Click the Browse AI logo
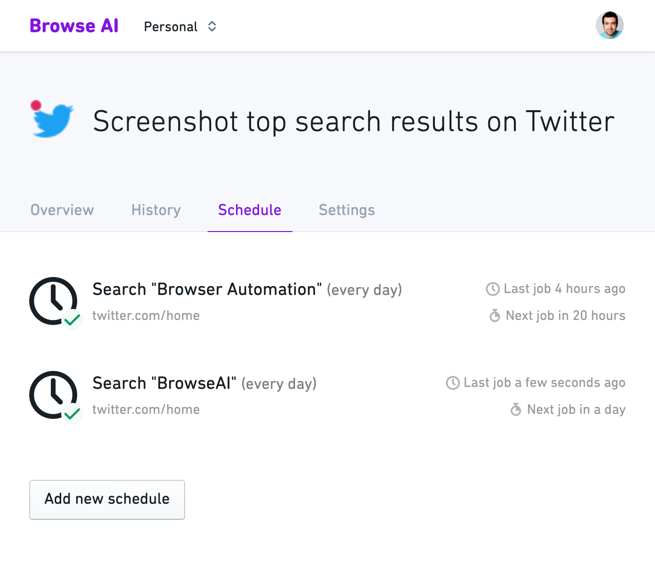This screenshot has width=655, height=570. 74,26
